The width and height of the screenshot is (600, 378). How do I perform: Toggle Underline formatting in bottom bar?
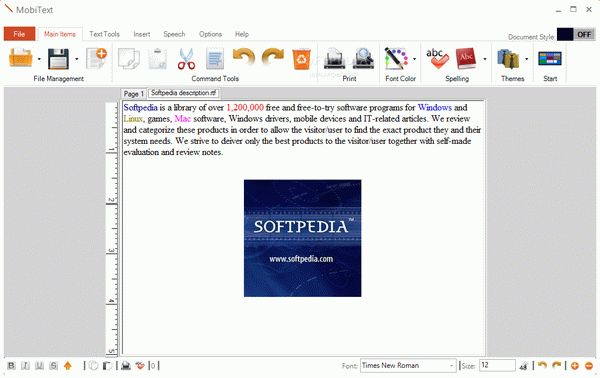tap(39, 366)
